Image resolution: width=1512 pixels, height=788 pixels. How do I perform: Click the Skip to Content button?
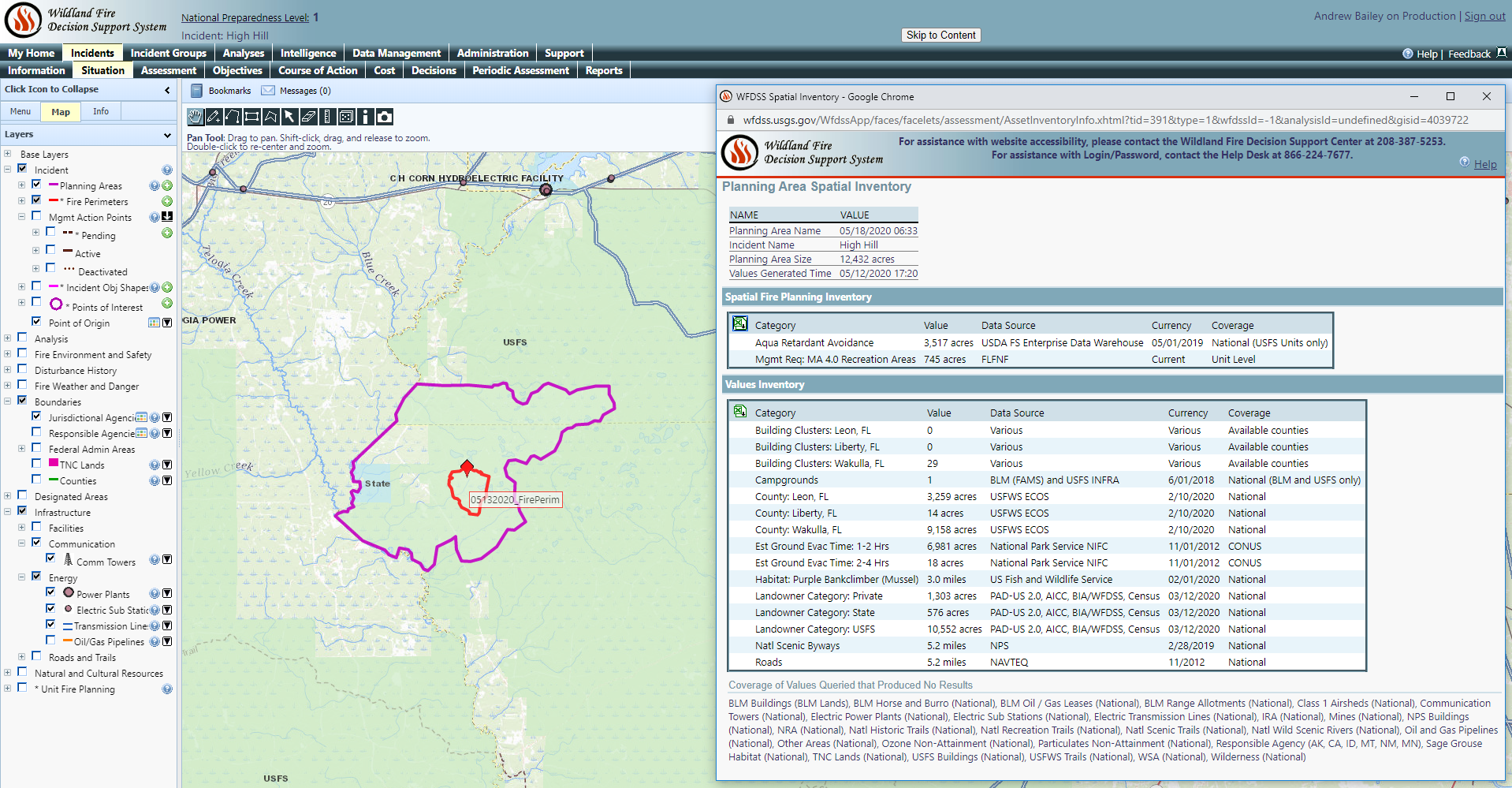(x=940, y=35)
